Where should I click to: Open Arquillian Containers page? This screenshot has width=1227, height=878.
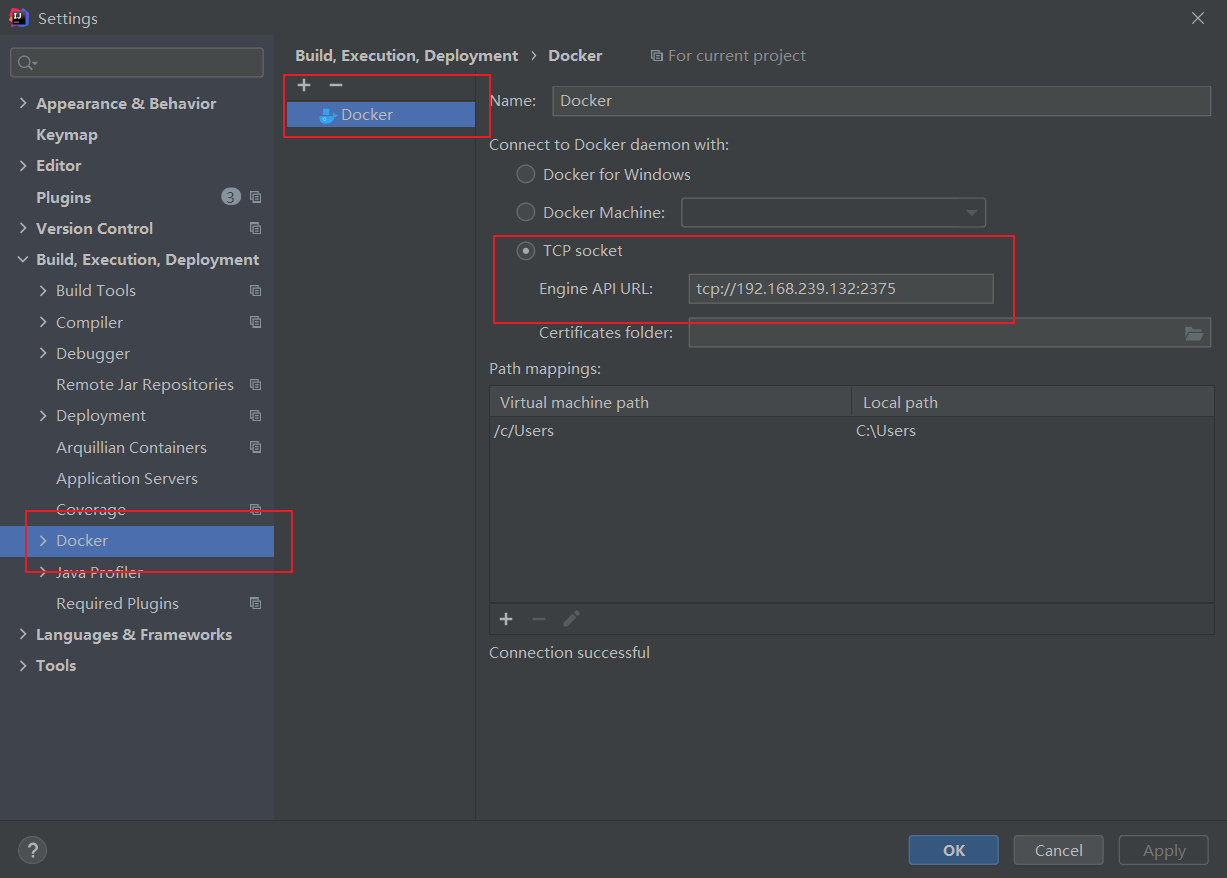(131, 447)
